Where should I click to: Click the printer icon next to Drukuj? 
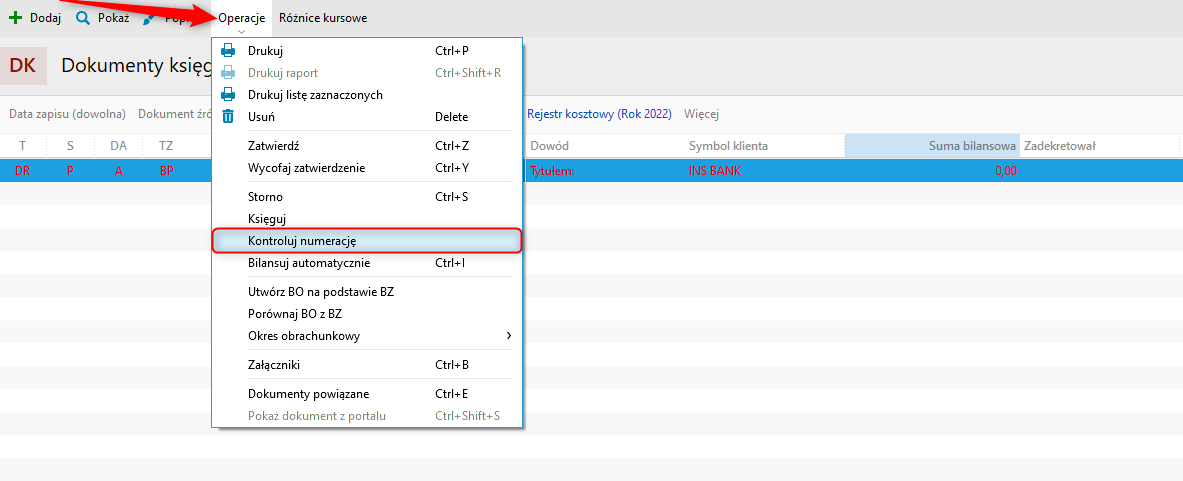(228, 50)
